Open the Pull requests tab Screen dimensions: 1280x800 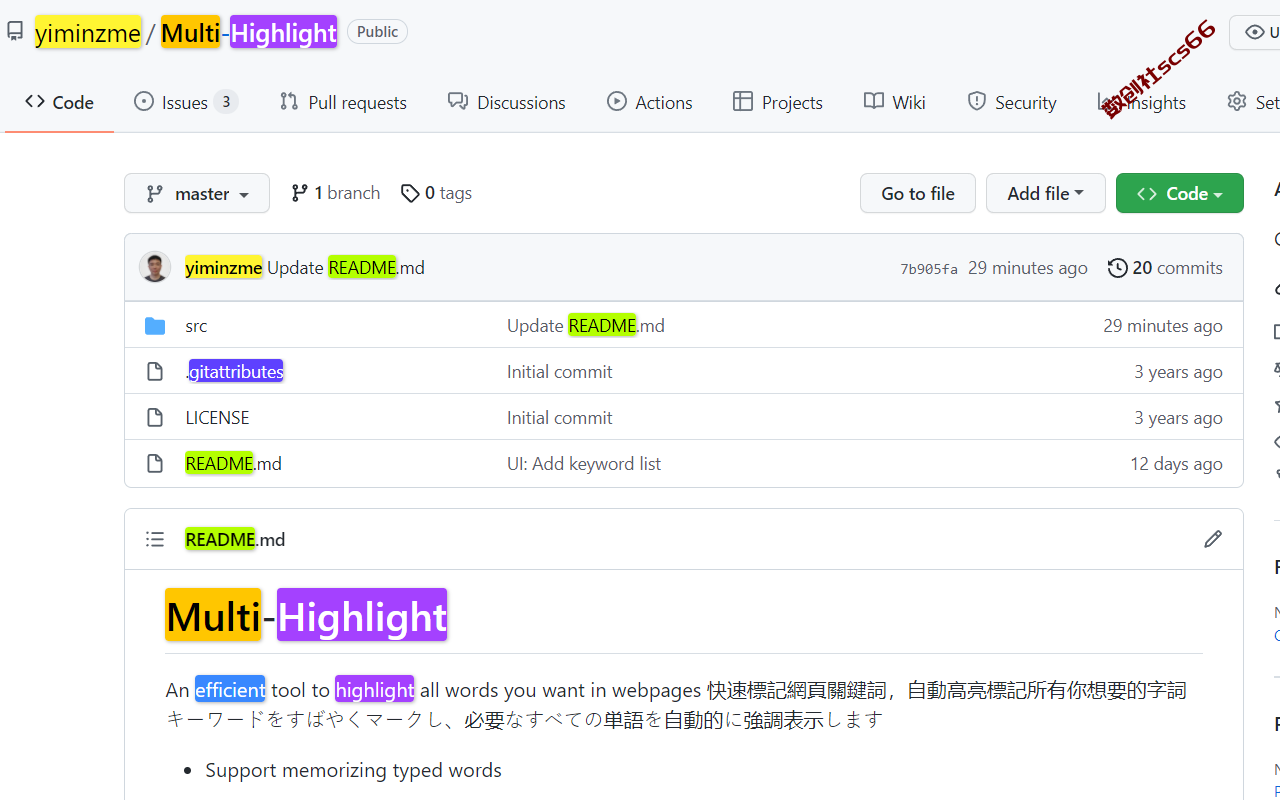click(x=343, y=102)
